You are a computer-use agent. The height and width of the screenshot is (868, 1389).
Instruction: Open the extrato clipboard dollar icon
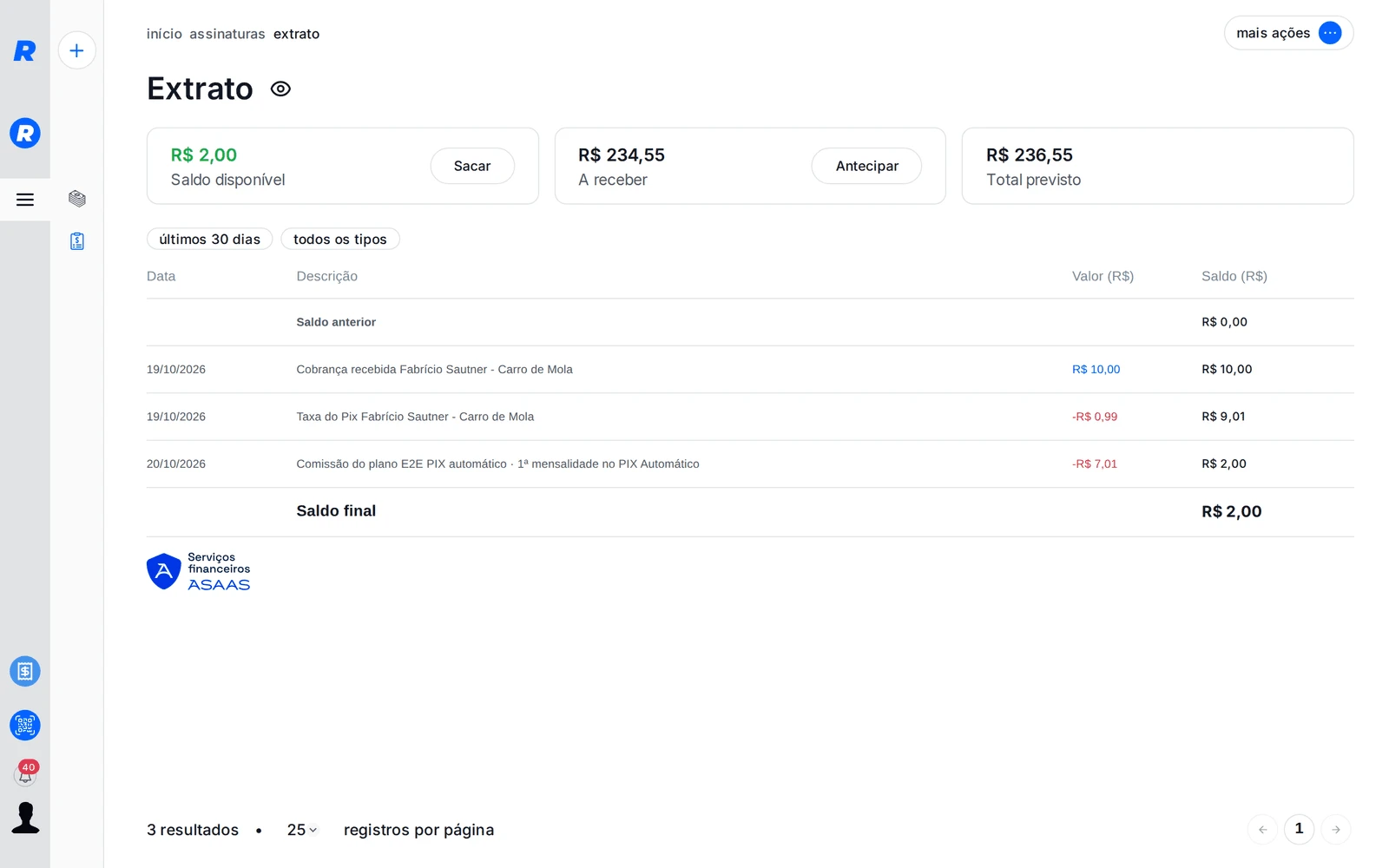[77, 241]
